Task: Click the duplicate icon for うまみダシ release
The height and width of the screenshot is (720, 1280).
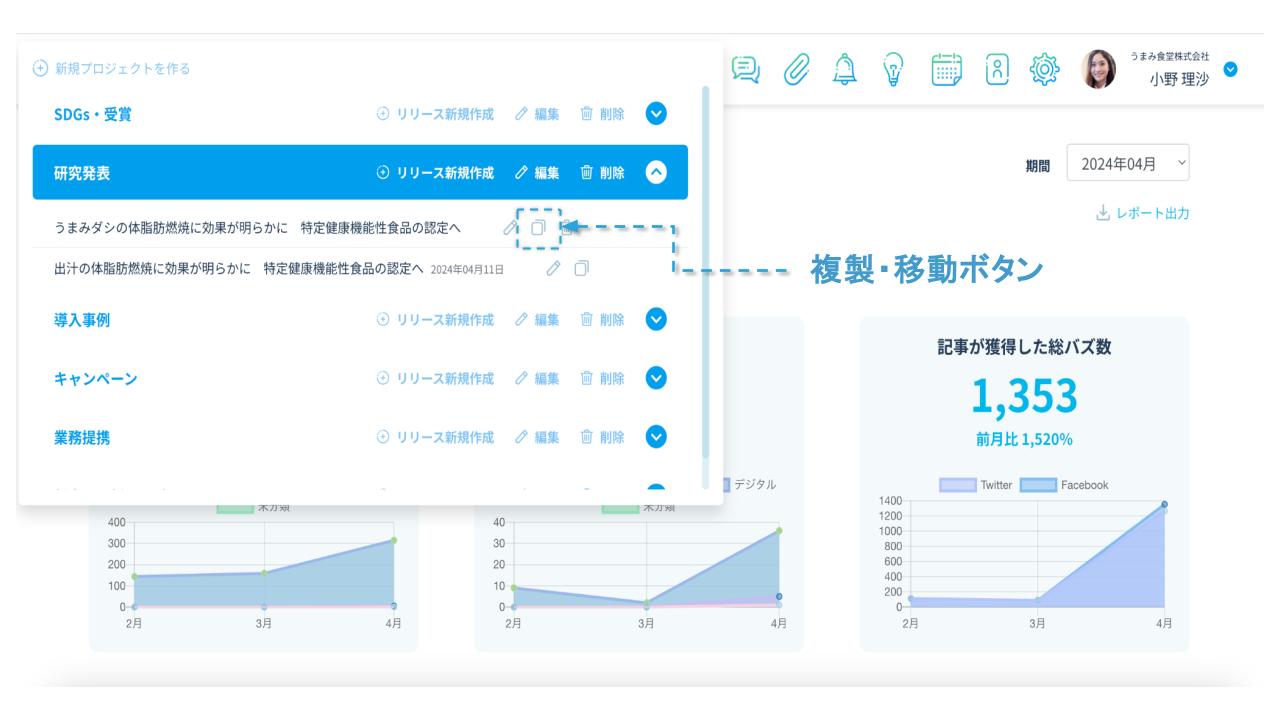Action: point(538,228)
